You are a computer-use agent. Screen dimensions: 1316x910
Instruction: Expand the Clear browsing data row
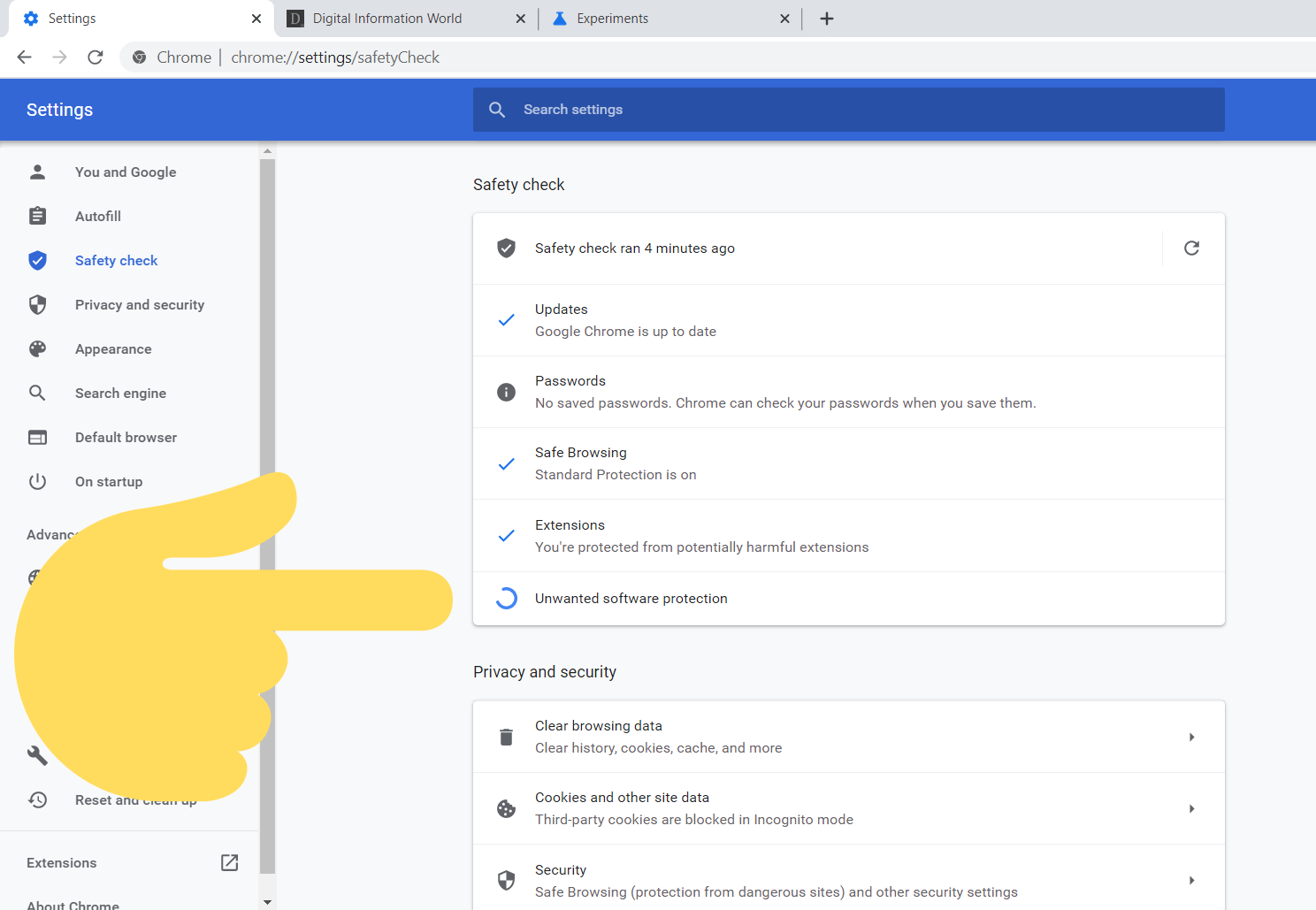1191,737
